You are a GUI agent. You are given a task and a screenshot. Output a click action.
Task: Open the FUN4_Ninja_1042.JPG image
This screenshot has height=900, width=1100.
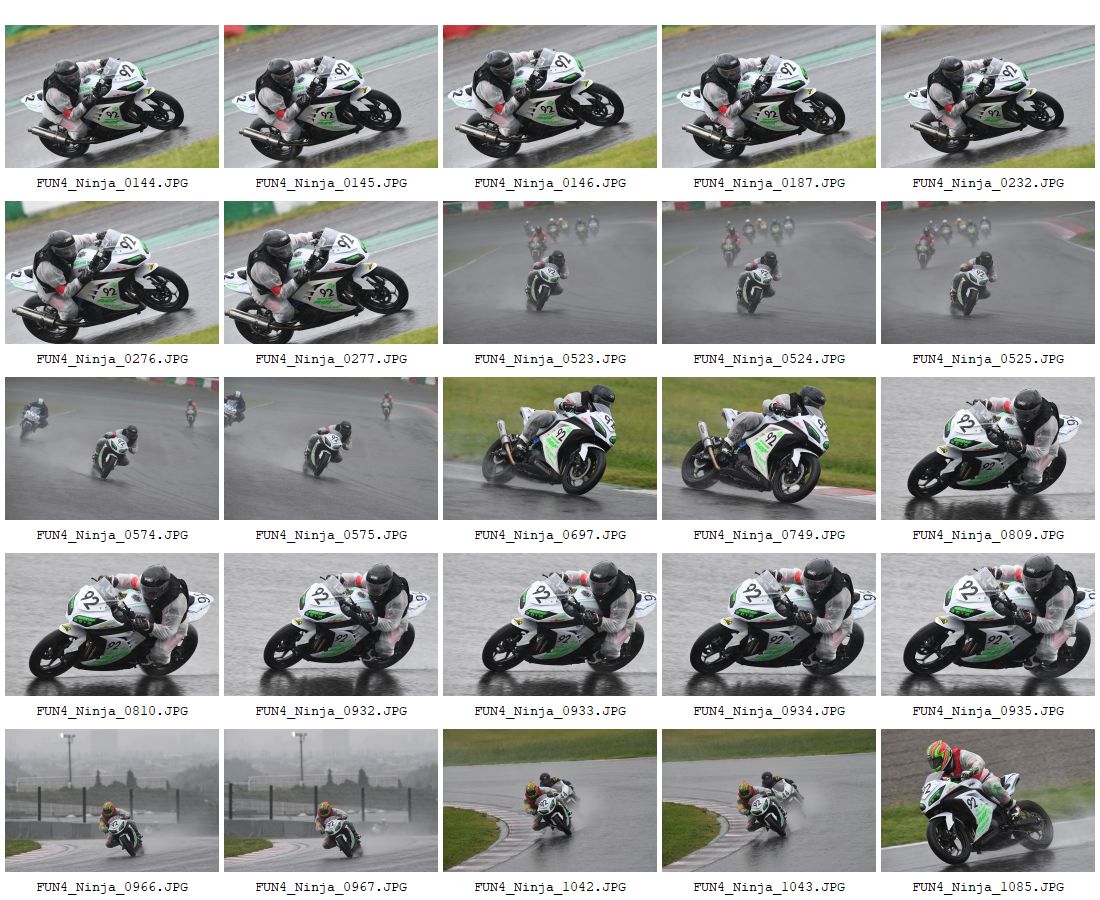(550, 801)
